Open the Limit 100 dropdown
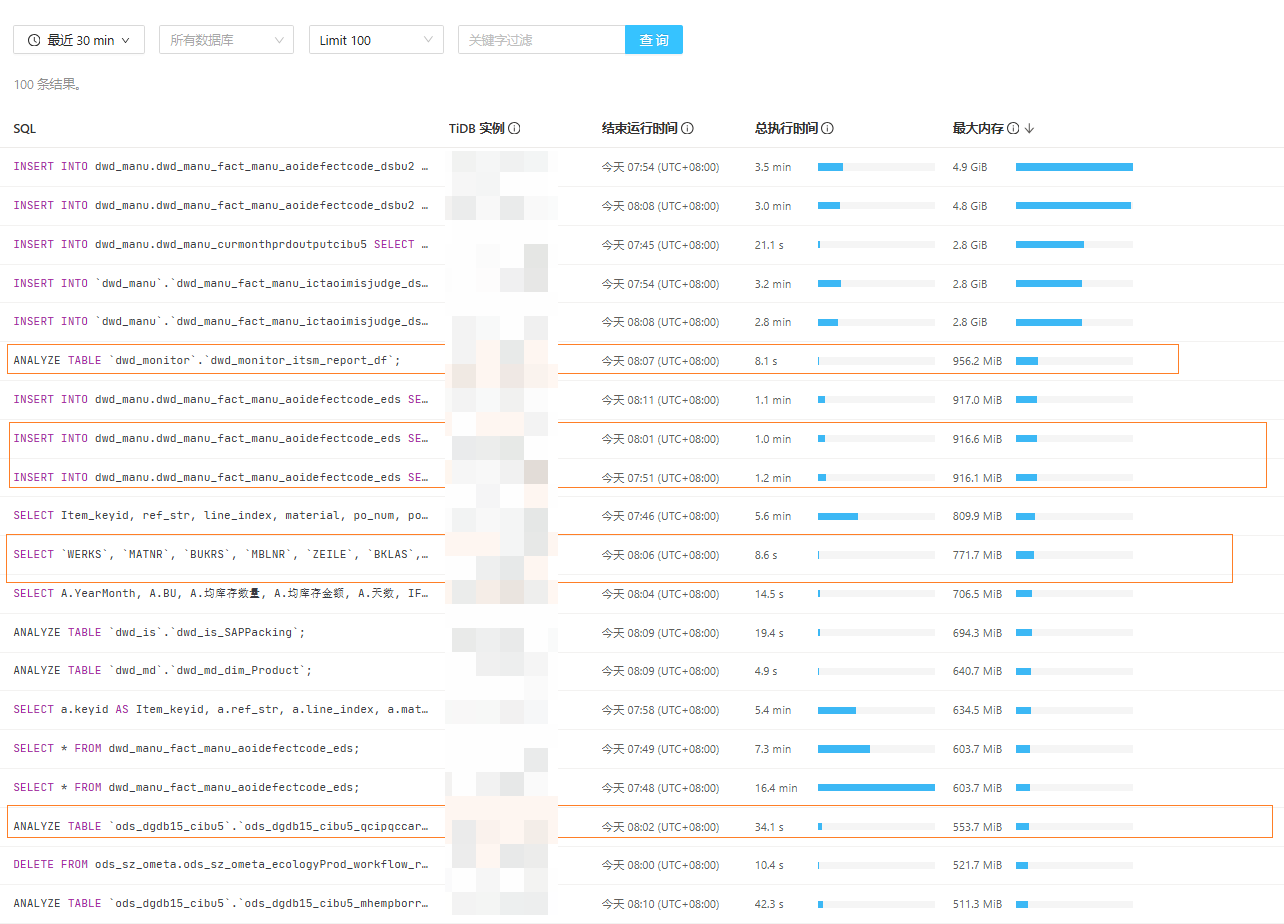This screenshot has width=1284, height=924. 376,40
